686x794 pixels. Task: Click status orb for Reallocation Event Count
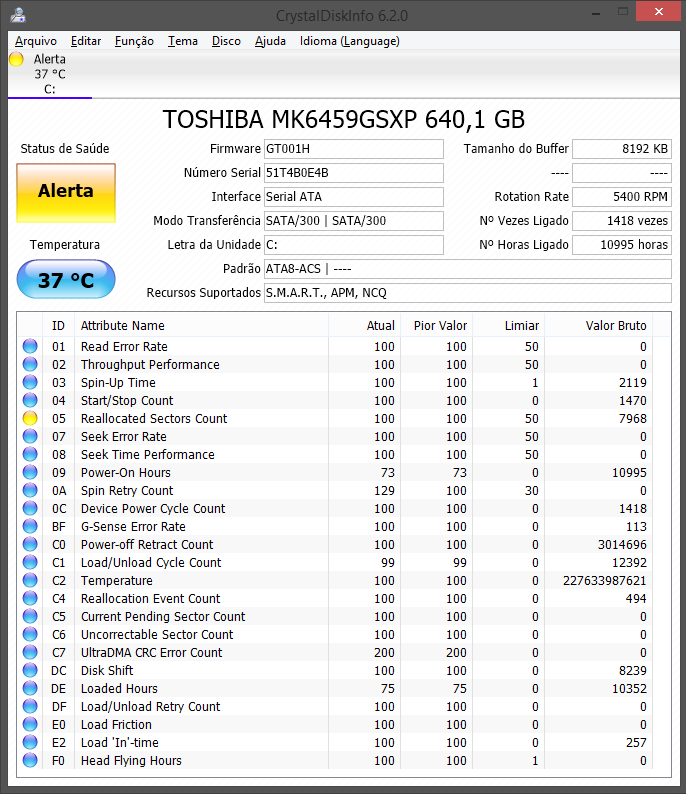30,599
